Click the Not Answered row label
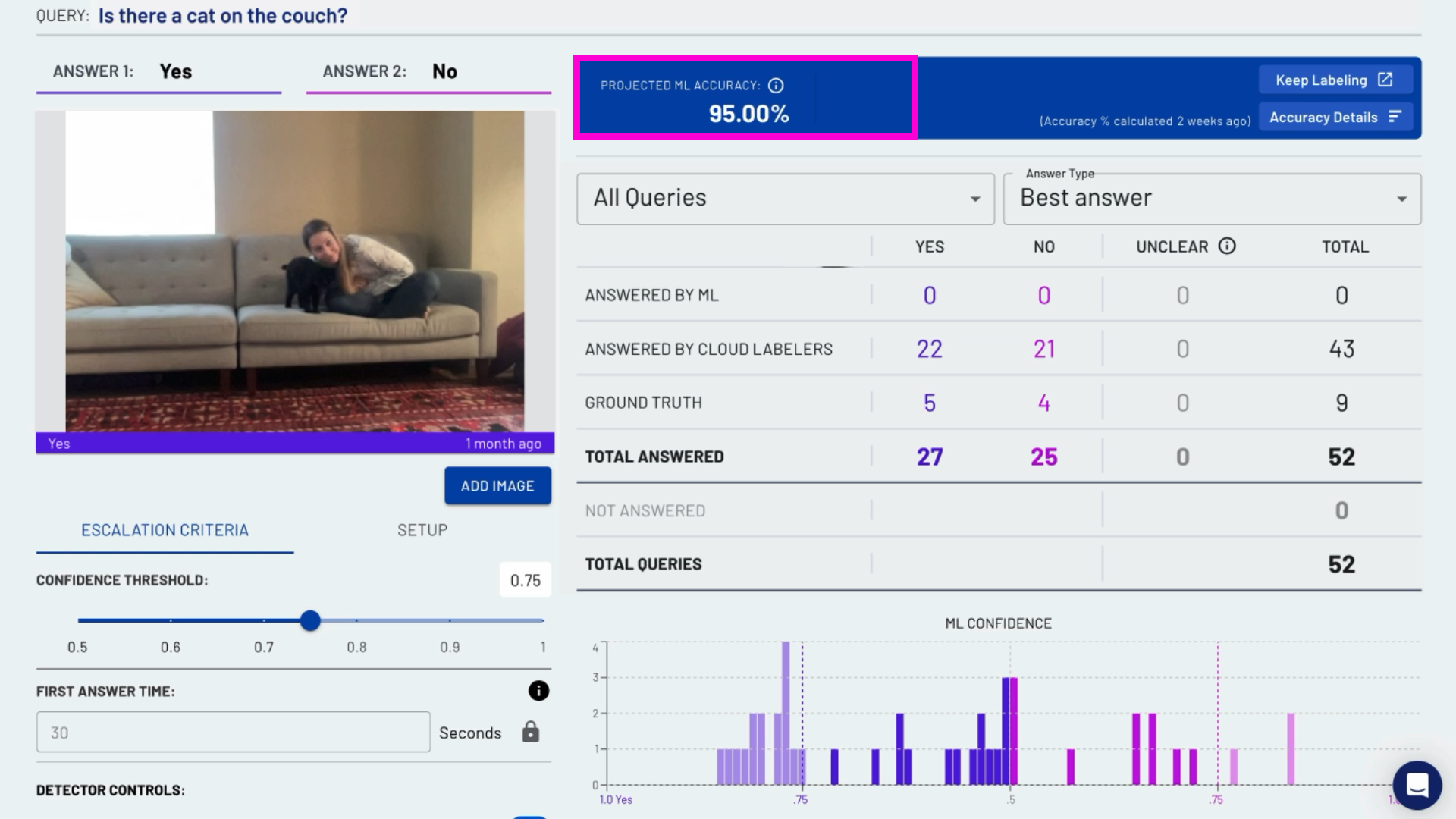This screenshot has height=819, width=1456. tap(645, 510)
